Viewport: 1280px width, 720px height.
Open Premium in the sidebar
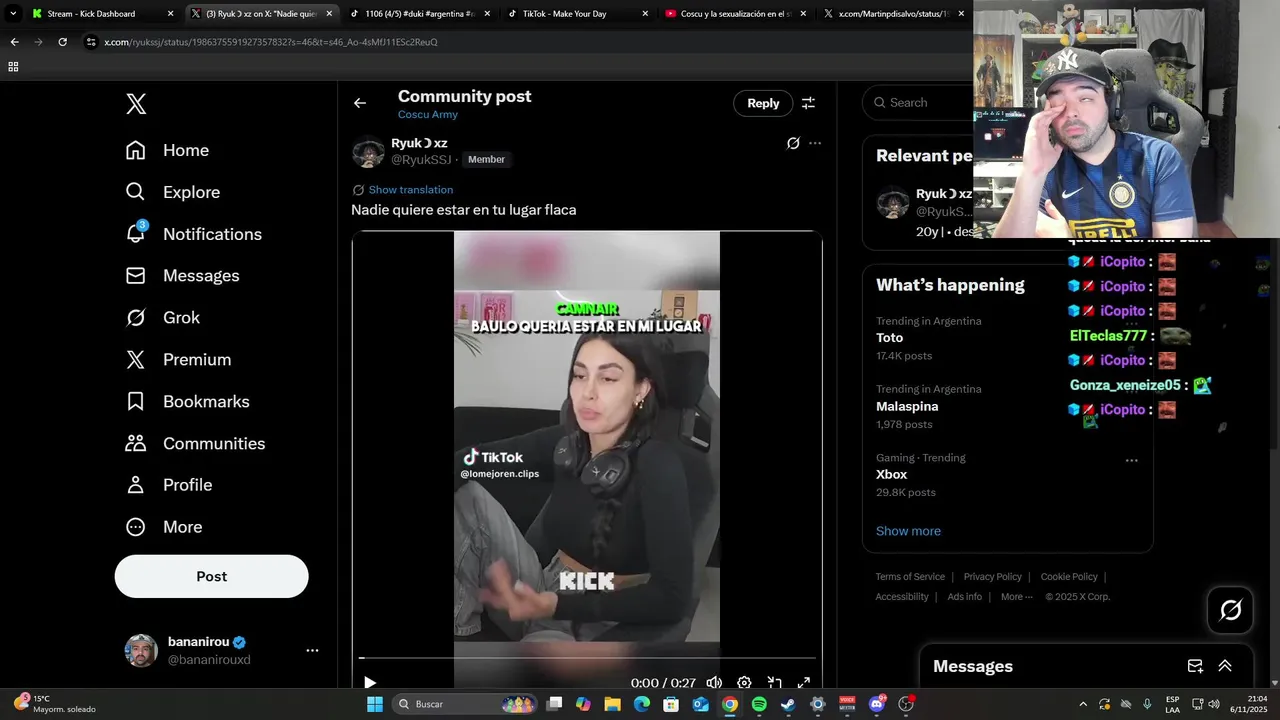point(178,360)
